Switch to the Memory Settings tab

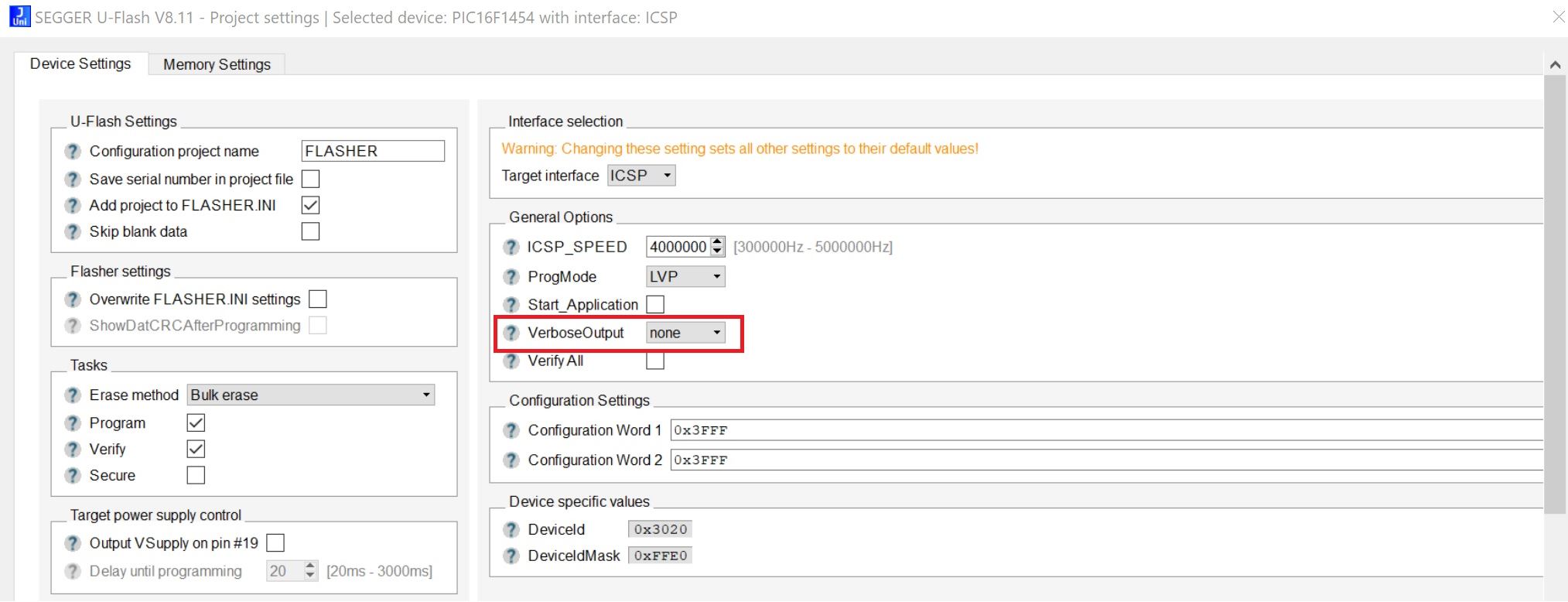click(x=217, y=64)
